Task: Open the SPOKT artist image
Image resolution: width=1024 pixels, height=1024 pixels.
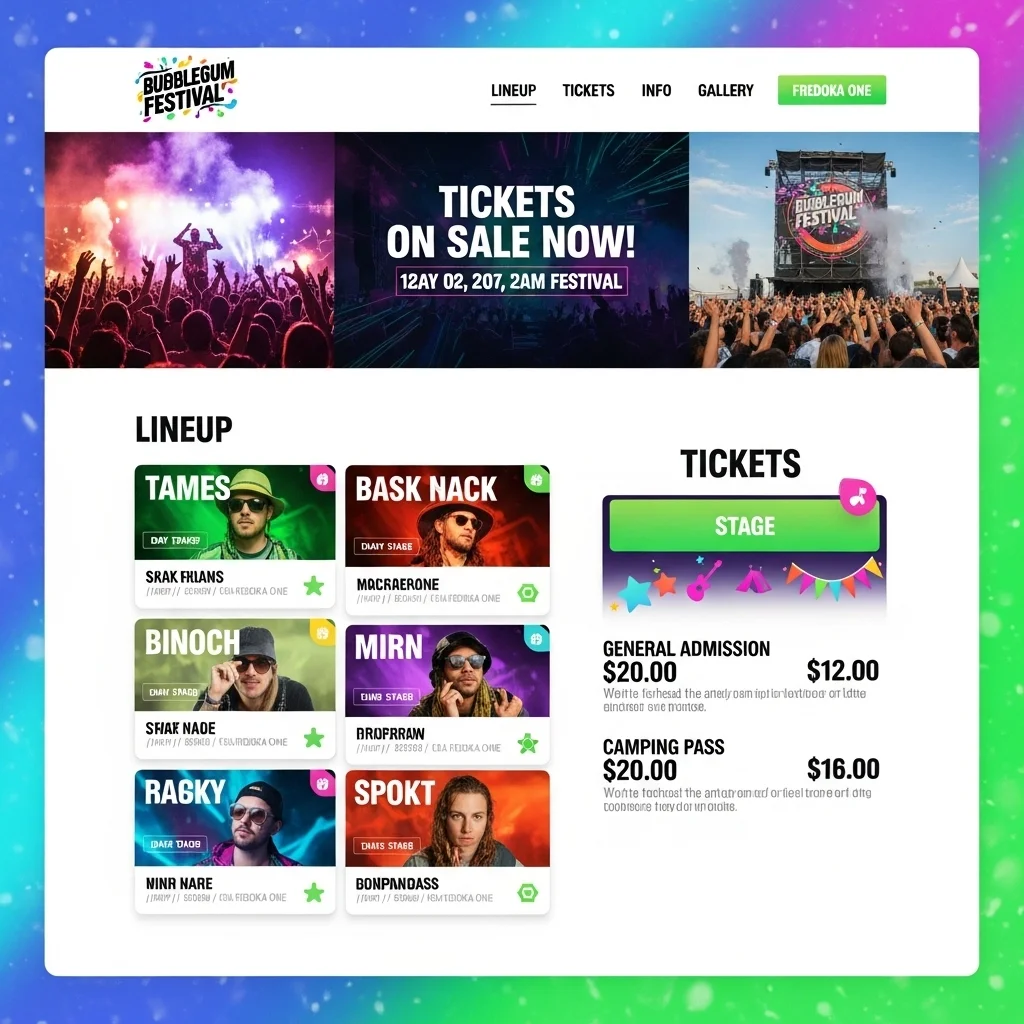Action: [x=447, y=818]
